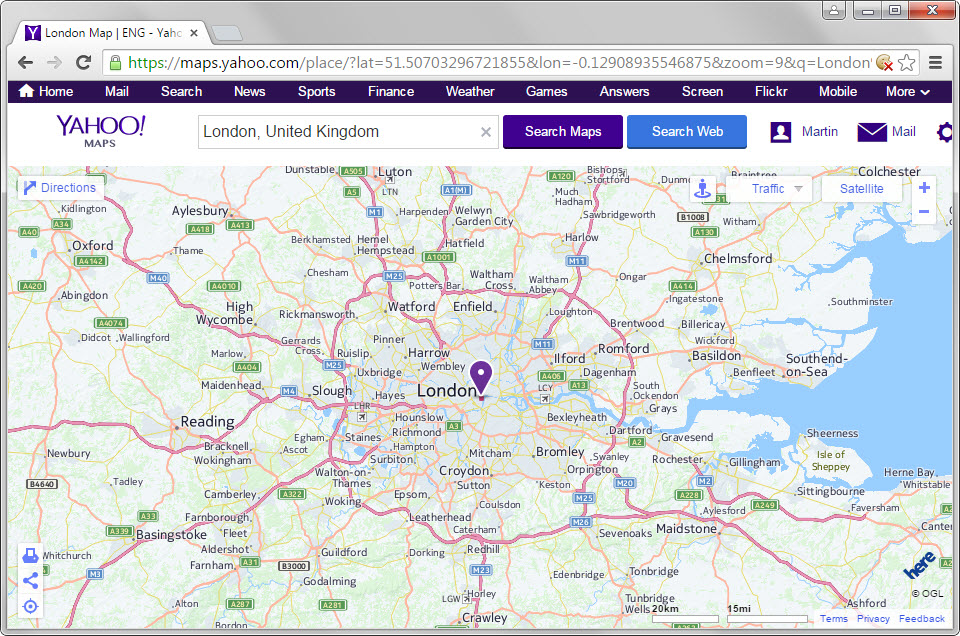The image size is (960, 636).
Task: Click the Reading label on the map
Action: click(x=207, y=422)
